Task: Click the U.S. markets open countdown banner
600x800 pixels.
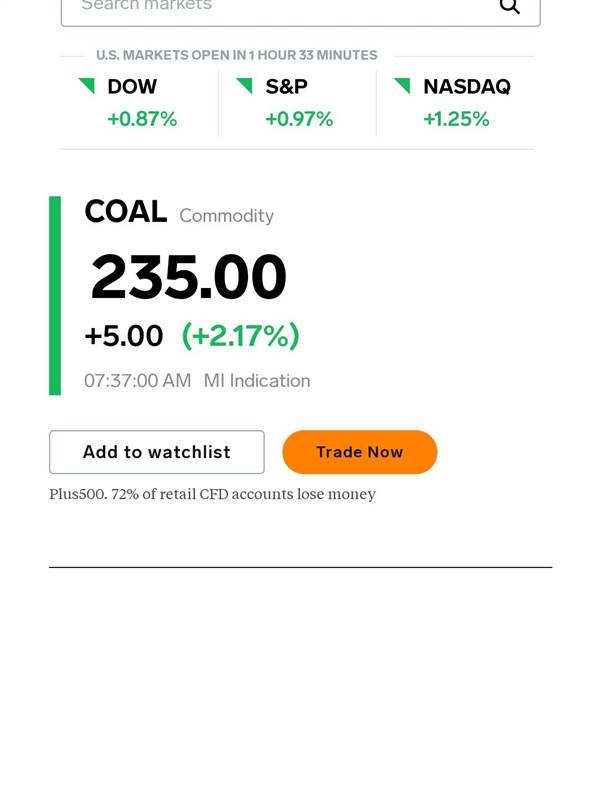Action: click(x=237, y=55)
